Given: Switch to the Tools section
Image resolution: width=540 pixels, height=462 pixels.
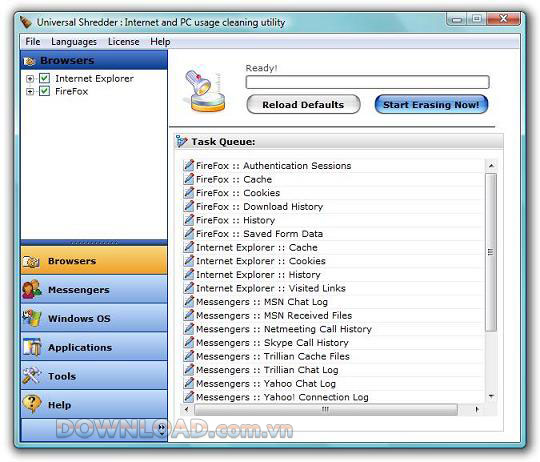Looking at the screenshot, I should click(x=94, y=376).
